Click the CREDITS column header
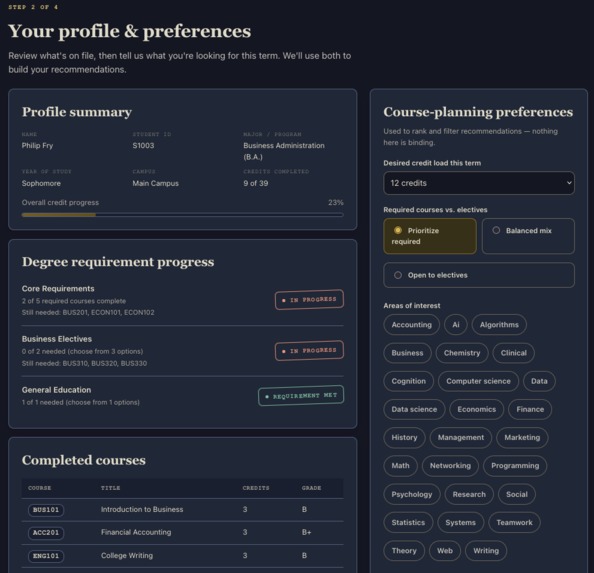This screenshot has width=594, height=573. click(256, 488)
